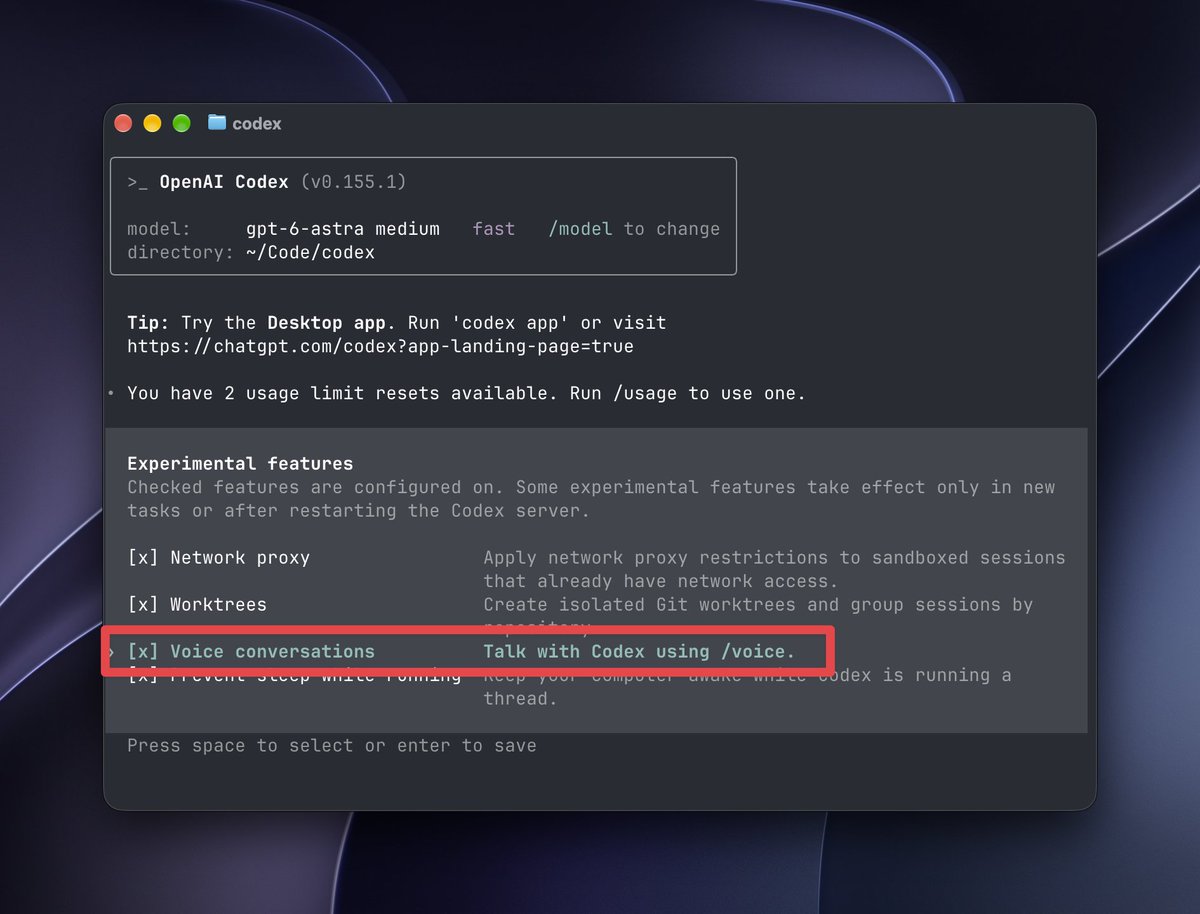Click the "model:" field label
Screen dimensions: 1200x914
[159, 229]
